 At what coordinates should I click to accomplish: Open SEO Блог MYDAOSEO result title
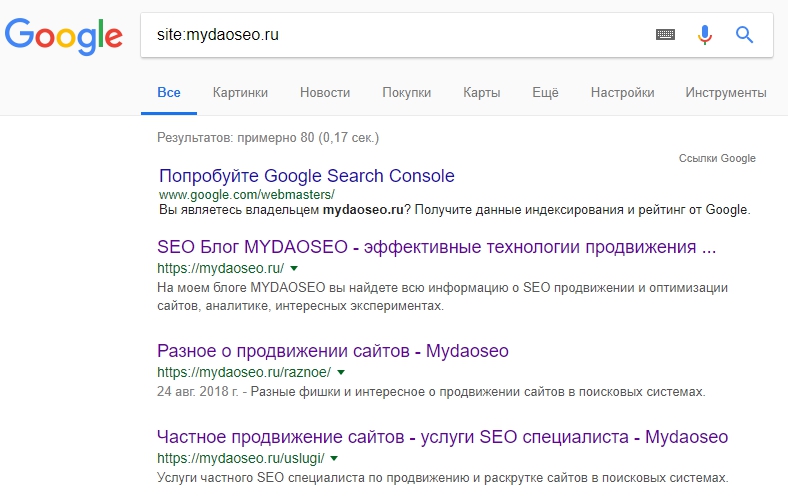point(436,247)
